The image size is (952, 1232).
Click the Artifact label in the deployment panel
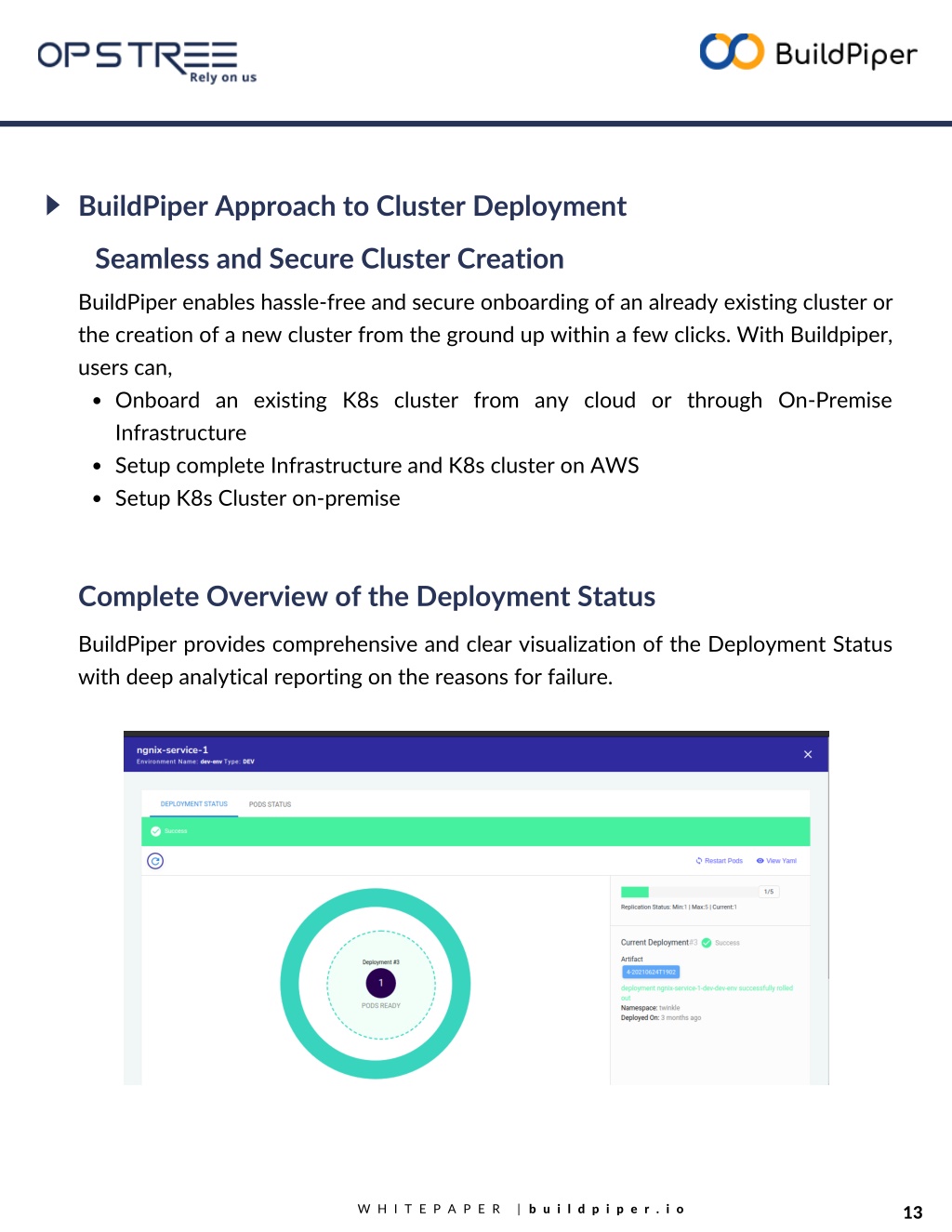click(632, 959)
